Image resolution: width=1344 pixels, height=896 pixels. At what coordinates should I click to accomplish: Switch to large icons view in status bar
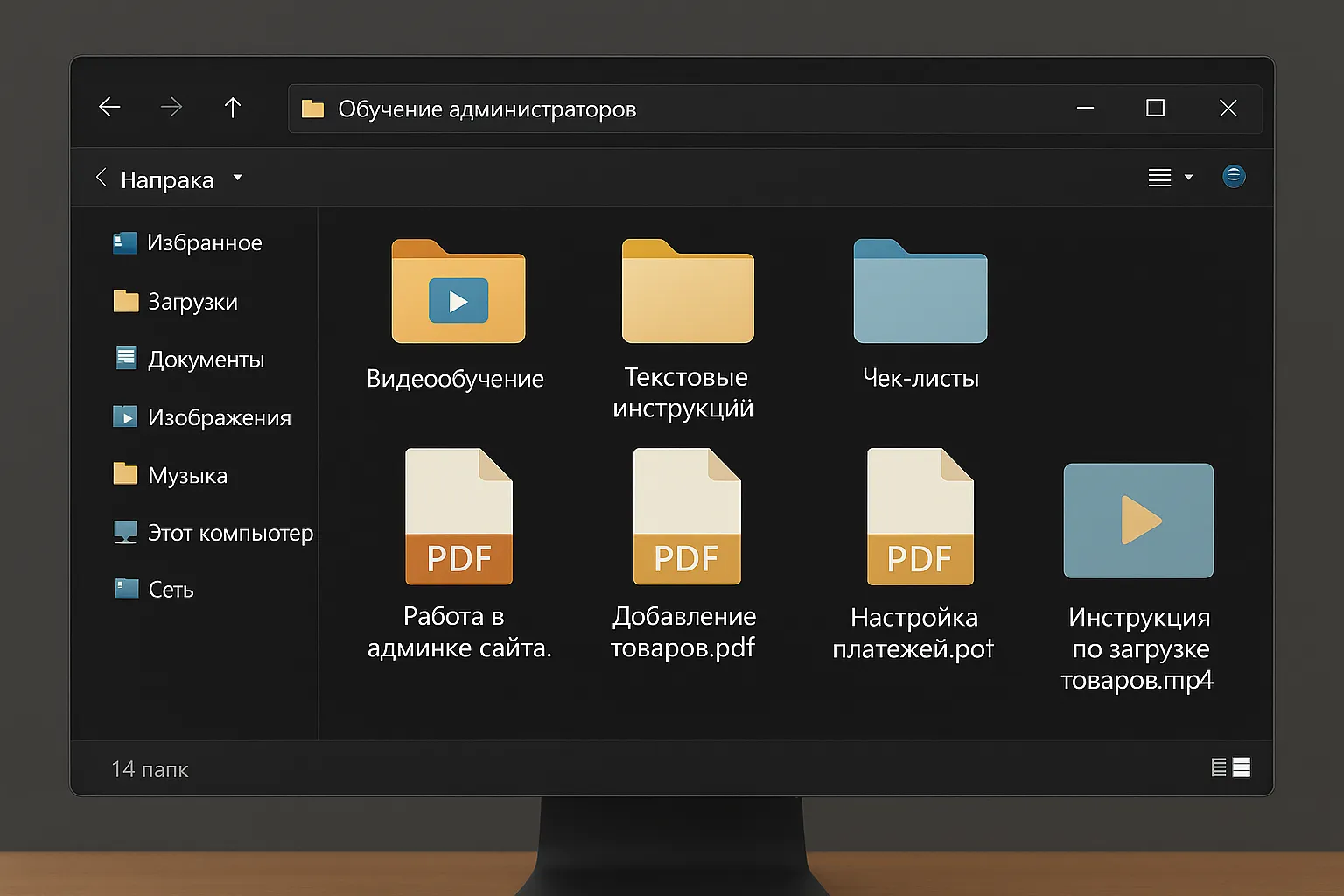tap(1242, 767)
